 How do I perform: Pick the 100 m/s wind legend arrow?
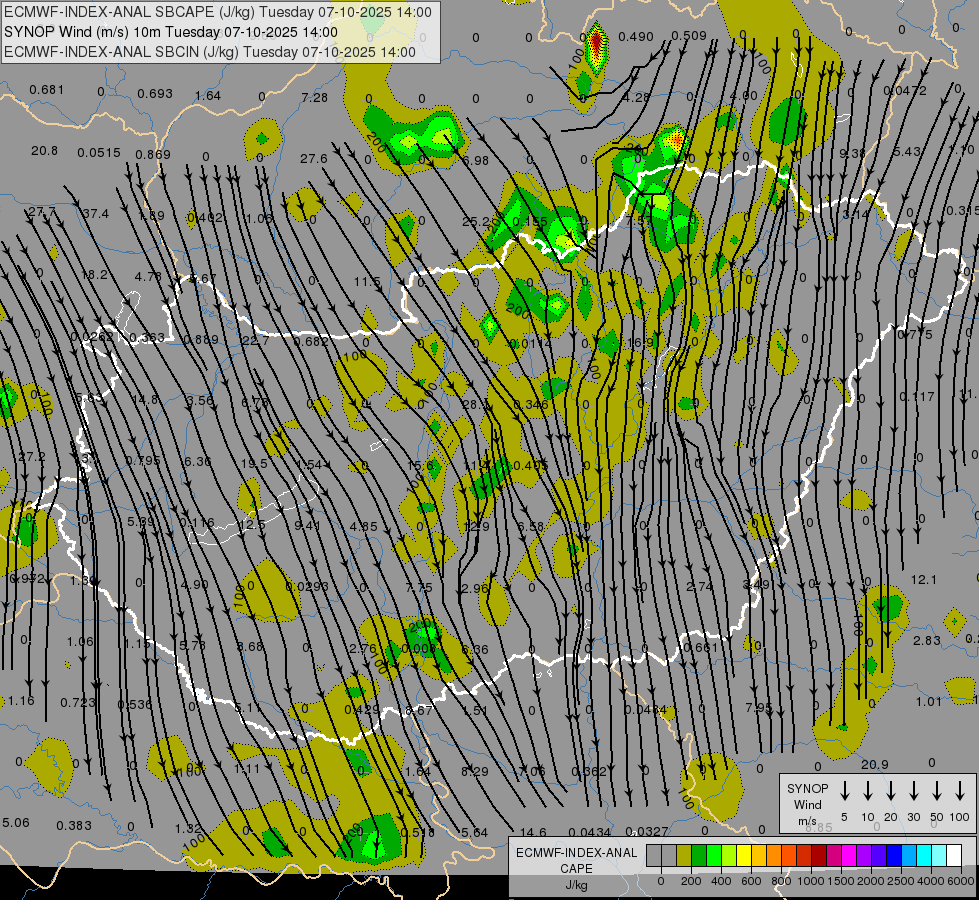[x=960, y=791]
